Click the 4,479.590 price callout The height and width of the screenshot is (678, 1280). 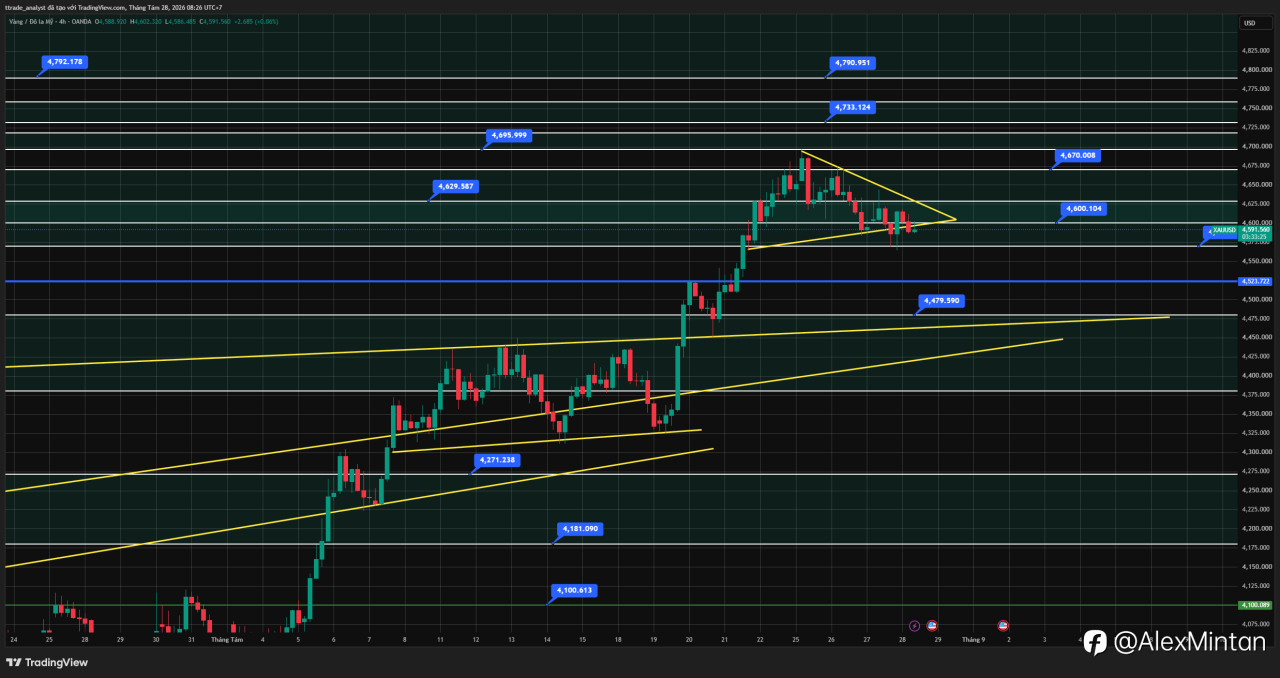942,300
